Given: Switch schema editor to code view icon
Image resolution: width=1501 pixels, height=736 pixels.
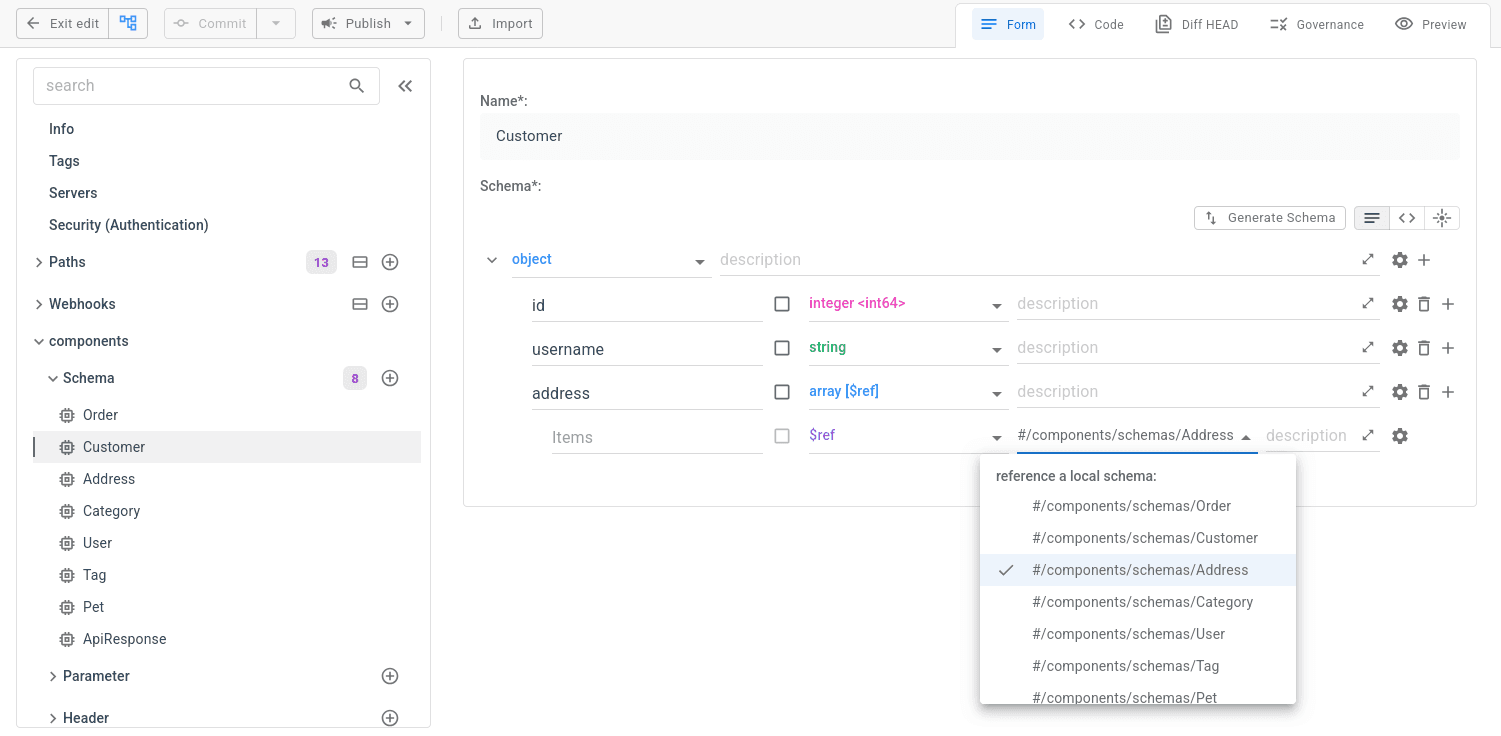Looking at the screenshot, I should (x=1407, y=218).
